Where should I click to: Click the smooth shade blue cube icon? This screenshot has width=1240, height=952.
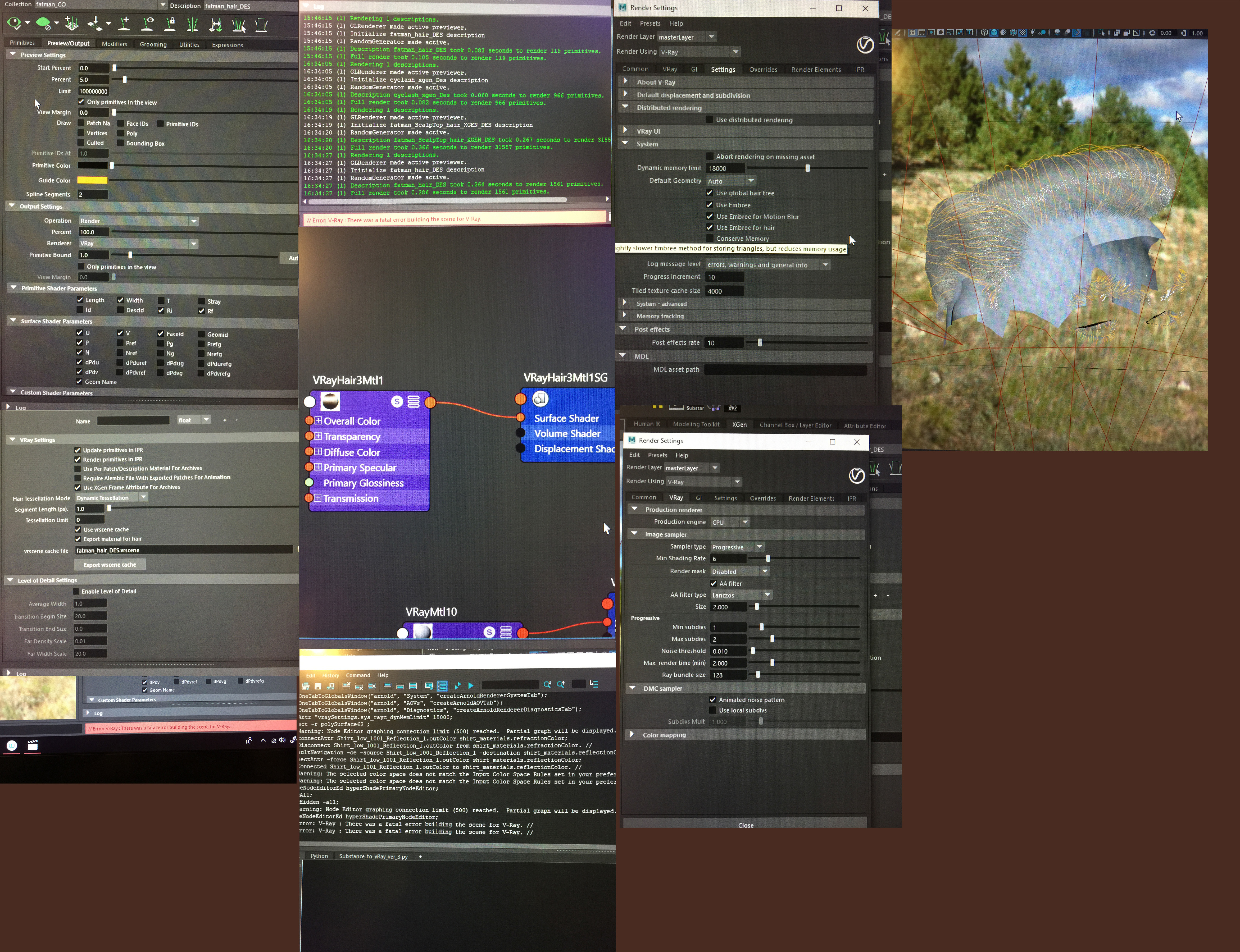[x=994, y=33]
